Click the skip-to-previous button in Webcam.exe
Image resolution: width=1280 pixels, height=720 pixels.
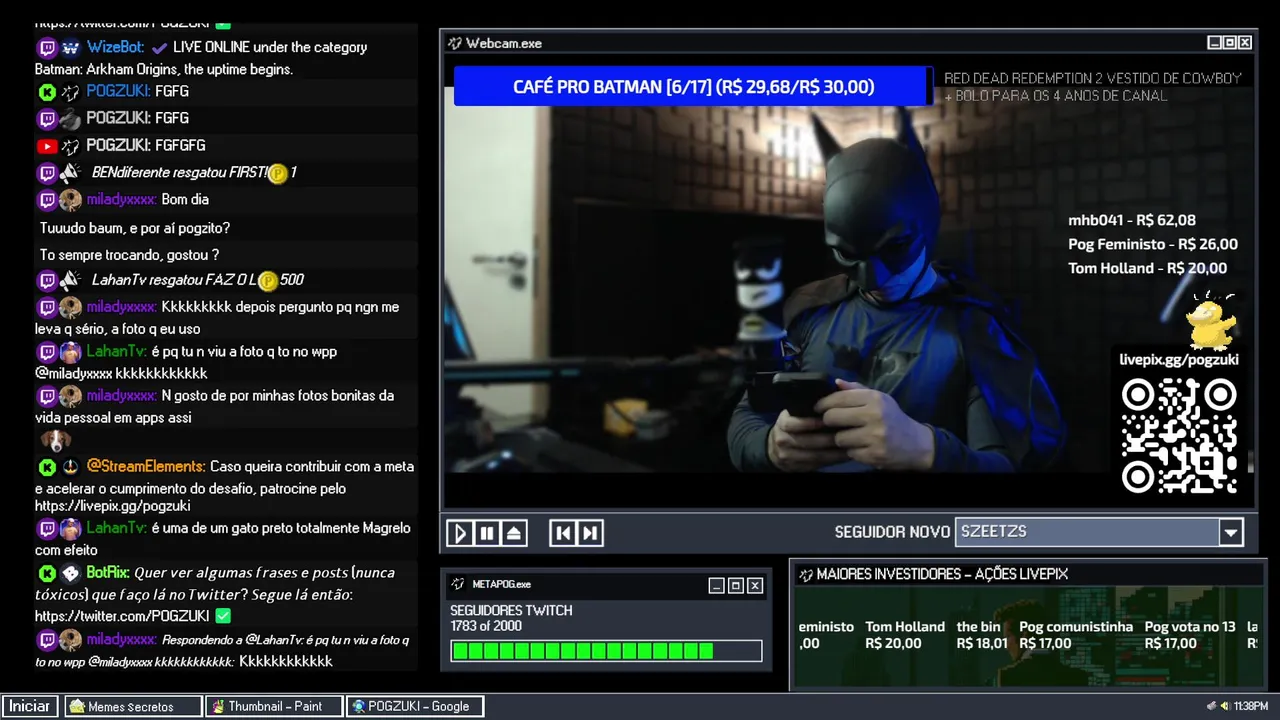563,533
